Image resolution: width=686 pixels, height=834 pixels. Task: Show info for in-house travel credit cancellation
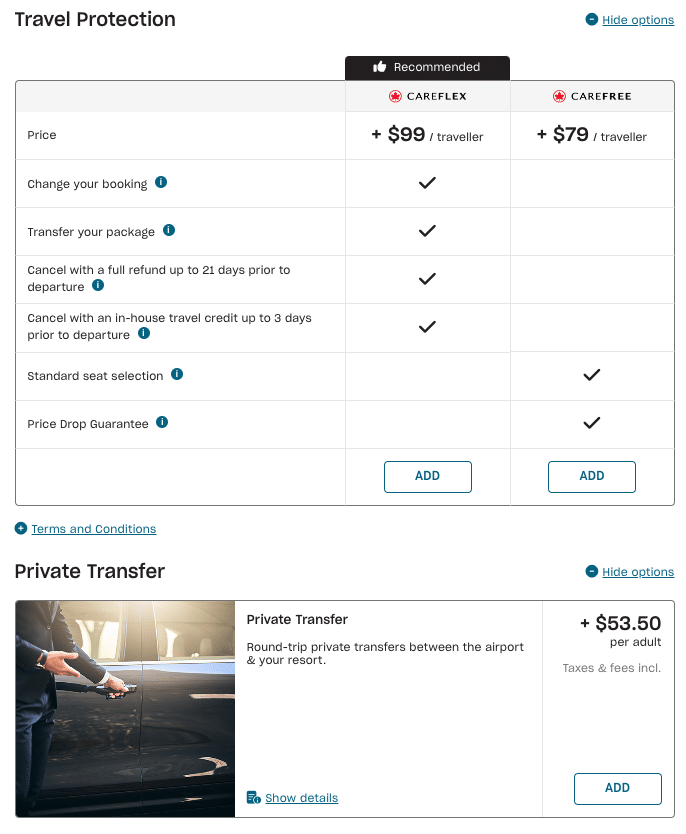pyautogui.click(x=144, y=334)
